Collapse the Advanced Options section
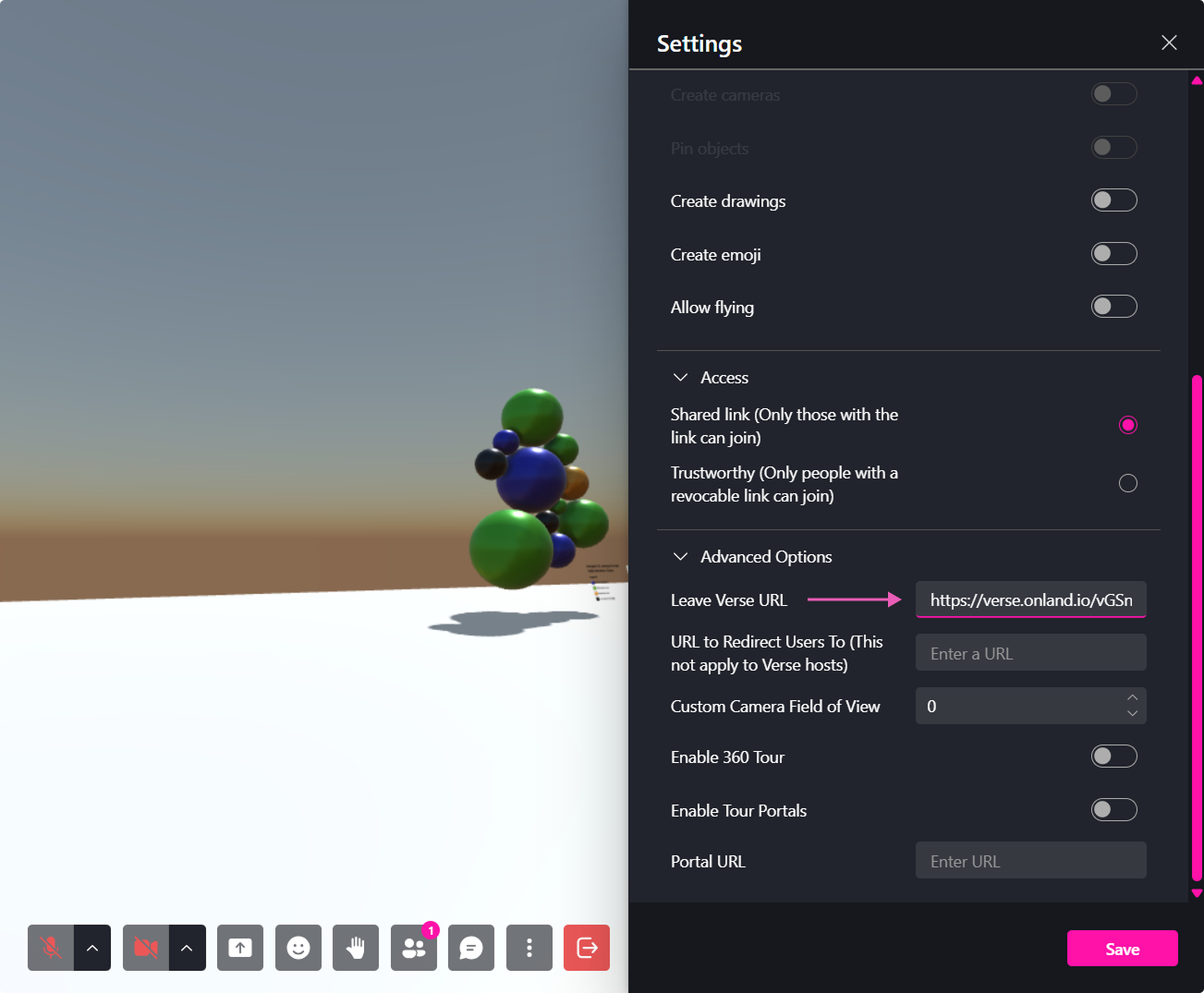The height and width of the screenshot is (993, 1204). coord(681,556)
